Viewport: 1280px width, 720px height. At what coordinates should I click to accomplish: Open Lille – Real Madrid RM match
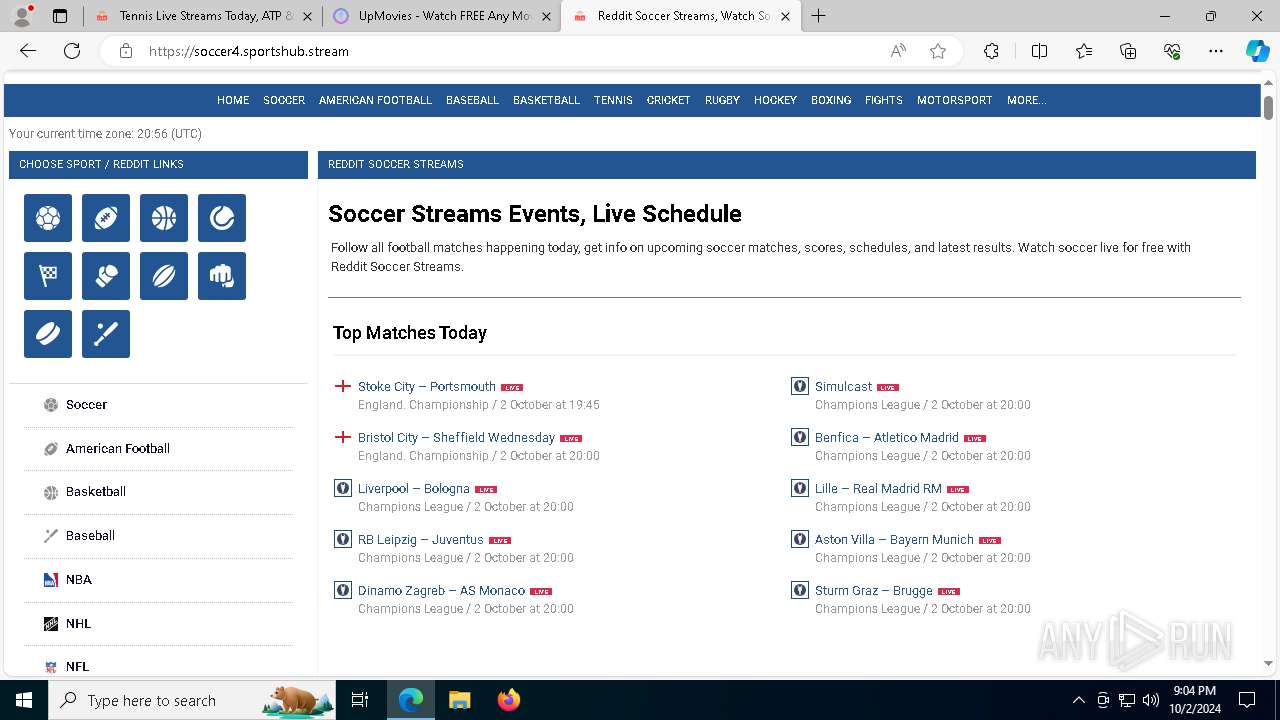click(x=878, y=489)
